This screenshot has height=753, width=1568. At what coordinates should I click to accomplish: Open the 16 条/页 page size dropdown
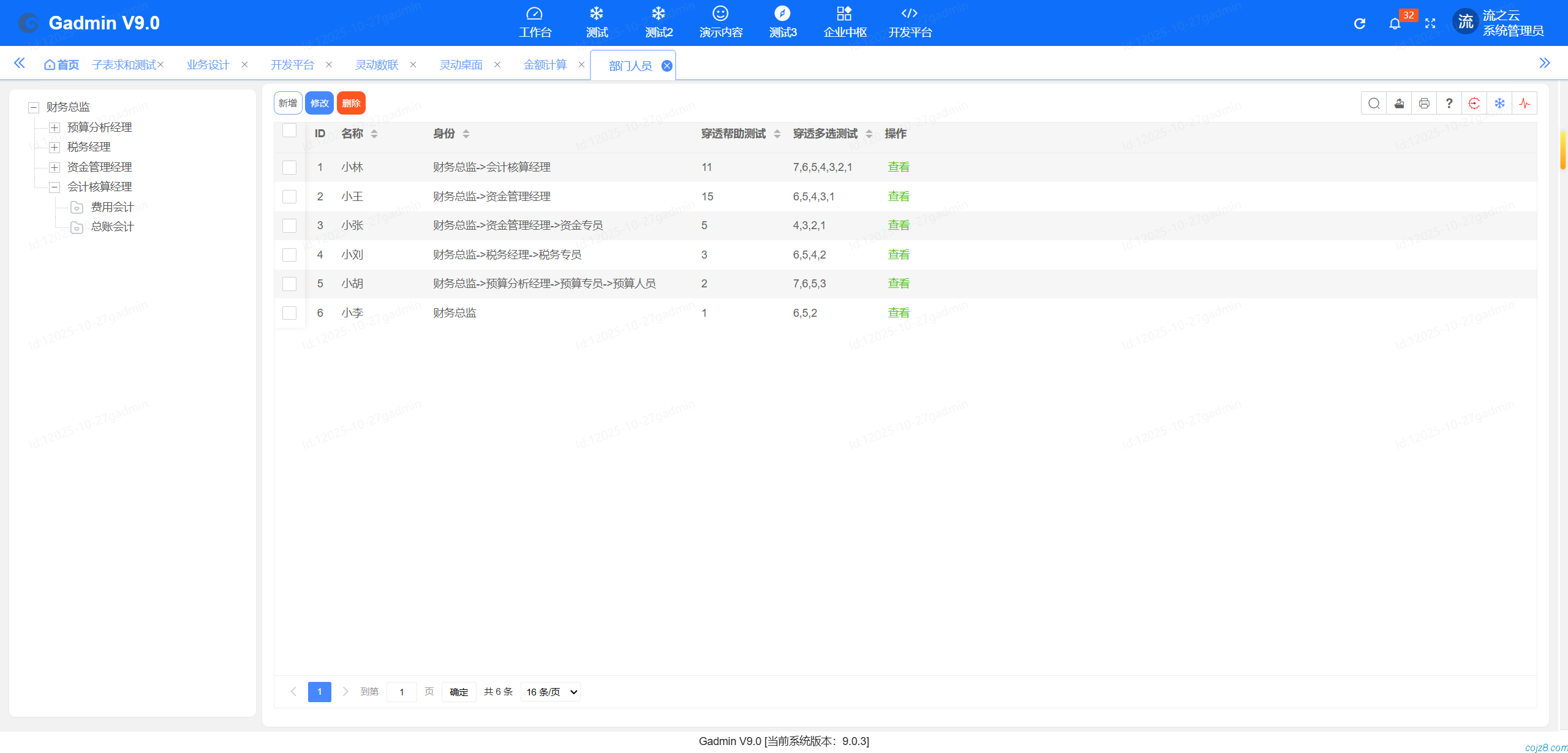(551, 692)
